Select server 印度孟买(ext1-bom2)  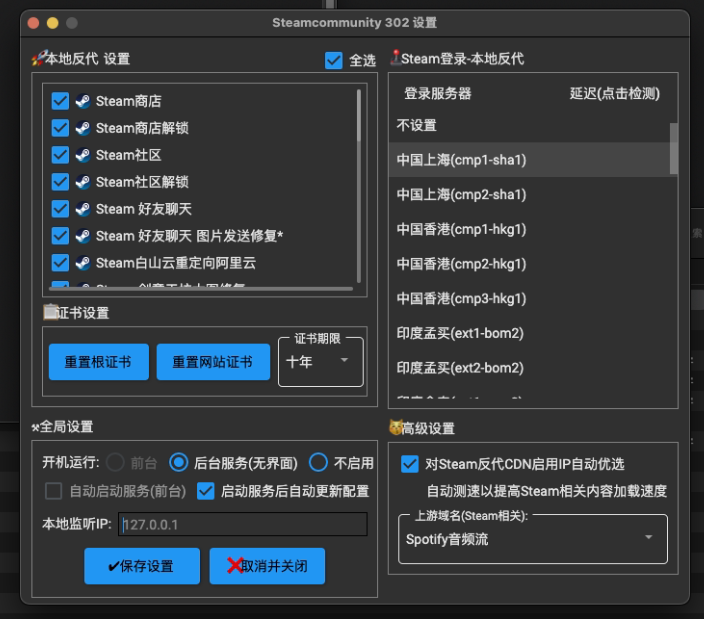(529, 333)
